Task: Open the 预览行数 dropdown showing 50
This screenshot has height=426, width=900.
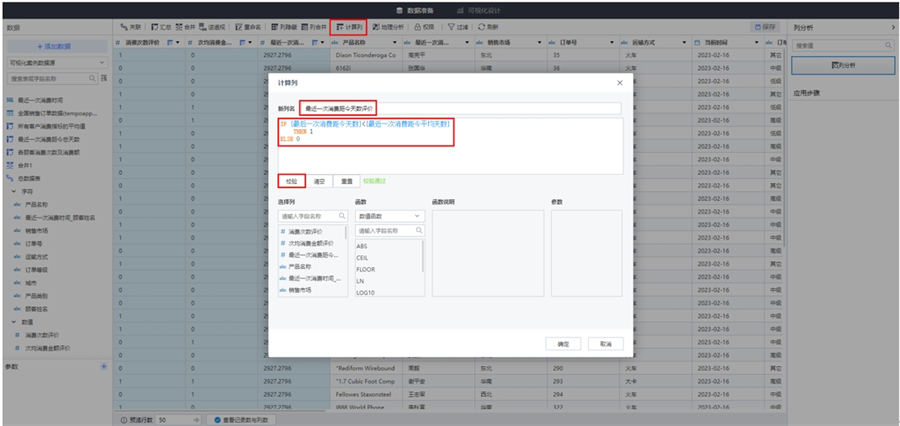Action: click(177, 420)
